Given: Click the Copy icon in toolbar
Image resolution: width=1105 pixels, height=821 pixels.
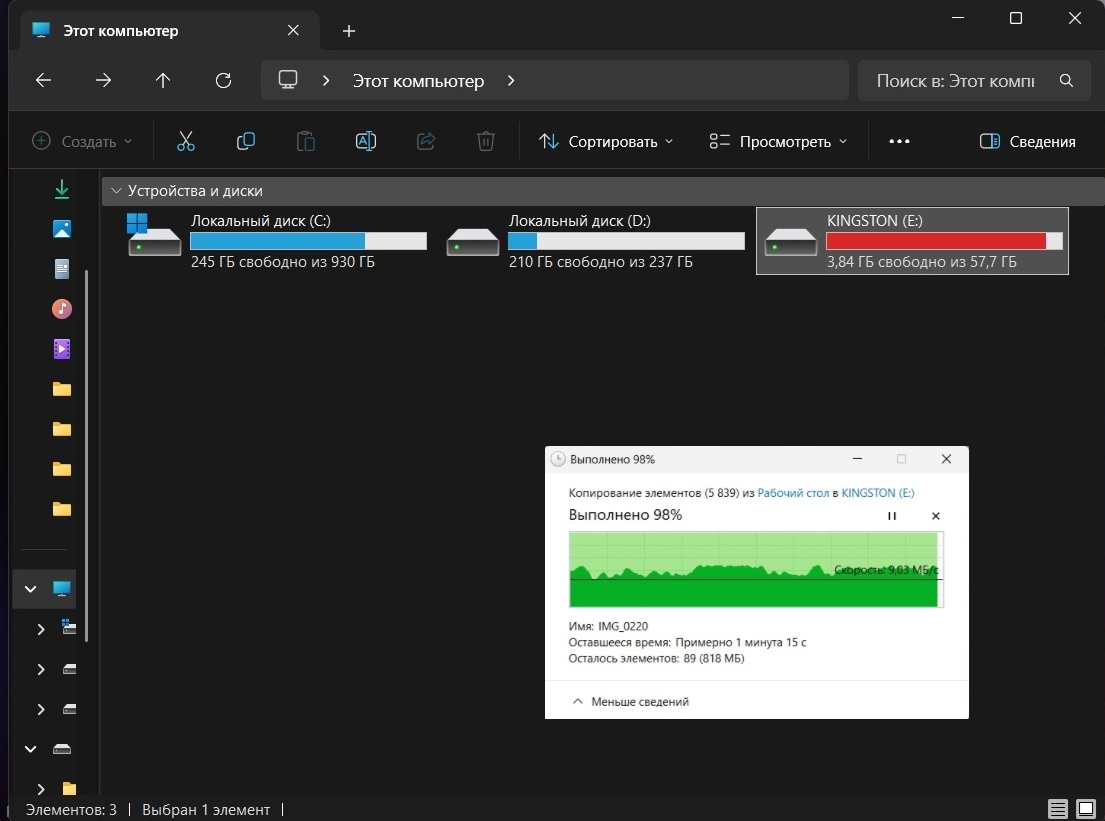Looking at the screenshot, I should [246, 141].
